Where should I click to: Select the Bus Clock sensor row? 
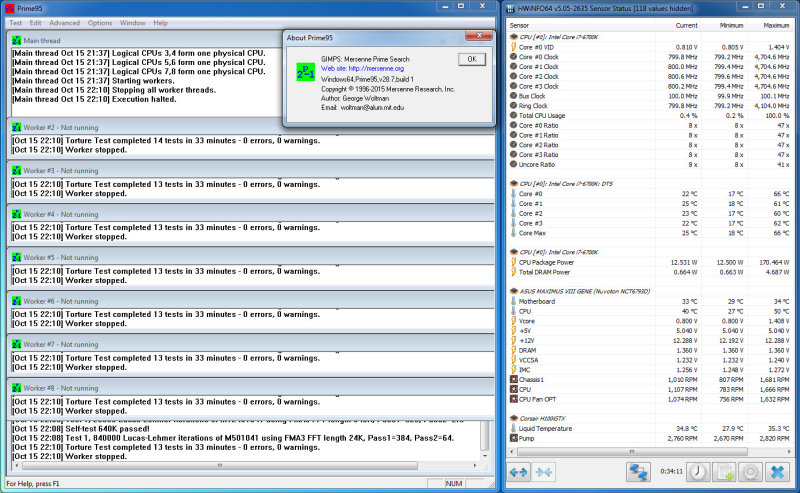click(x=651, y=96)
